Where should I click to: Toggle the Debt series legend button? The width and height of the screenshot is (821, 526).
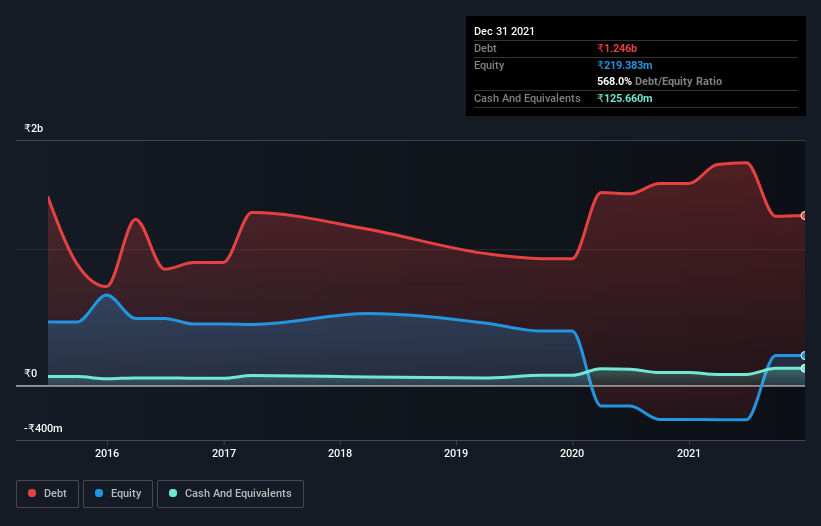coord(48,494)
